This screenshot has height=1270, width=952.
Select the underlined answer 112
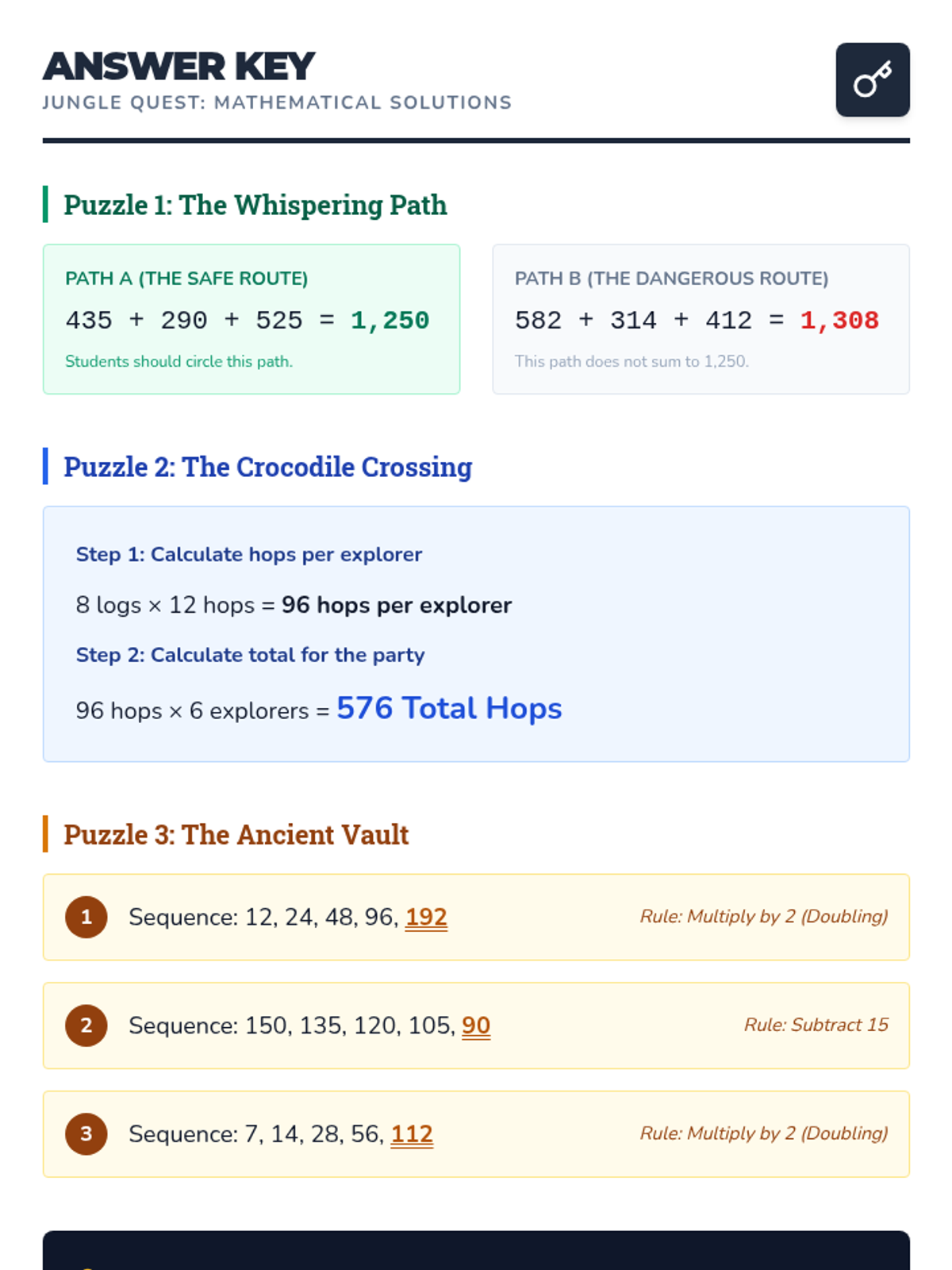coord(412,1133)
